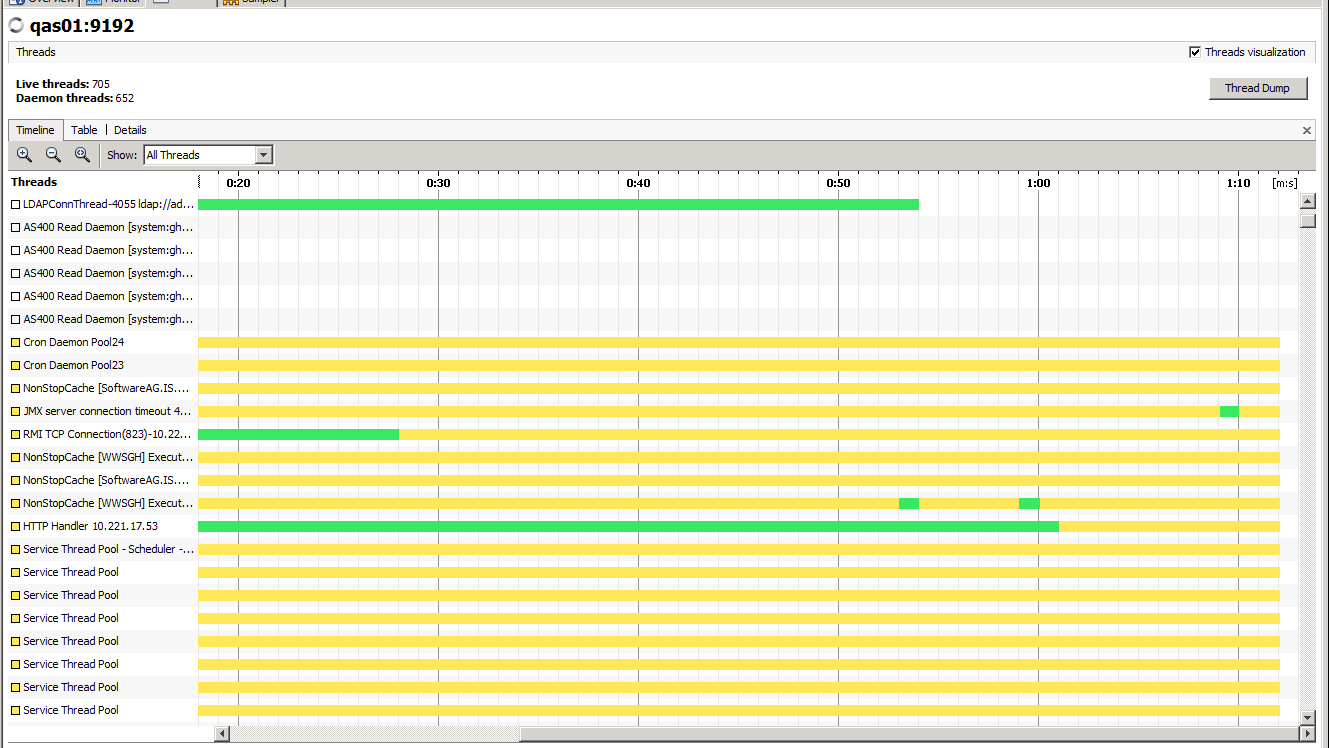
Task: Click the Fit to Width zoom icon
Action: (82, 154)
